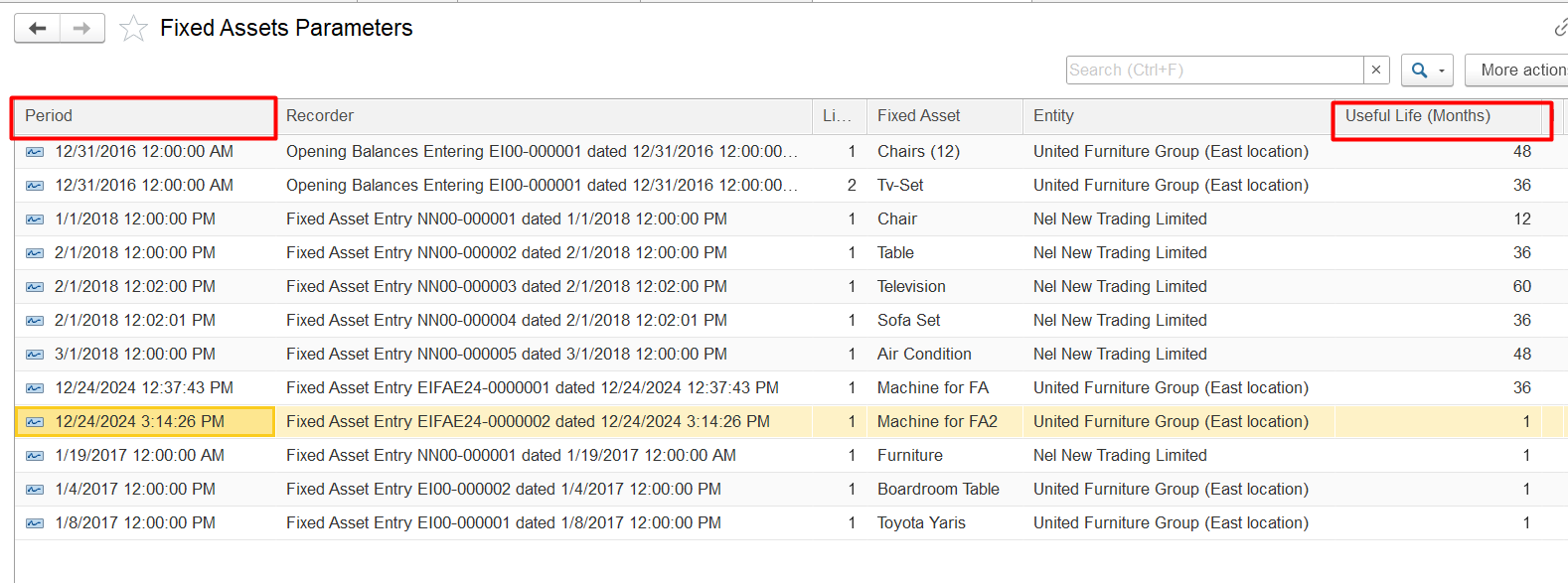Click recorder Fixed Asset Entry EI00-000002
This screenshot has height=583, width=1568.
tap(504, 490)
